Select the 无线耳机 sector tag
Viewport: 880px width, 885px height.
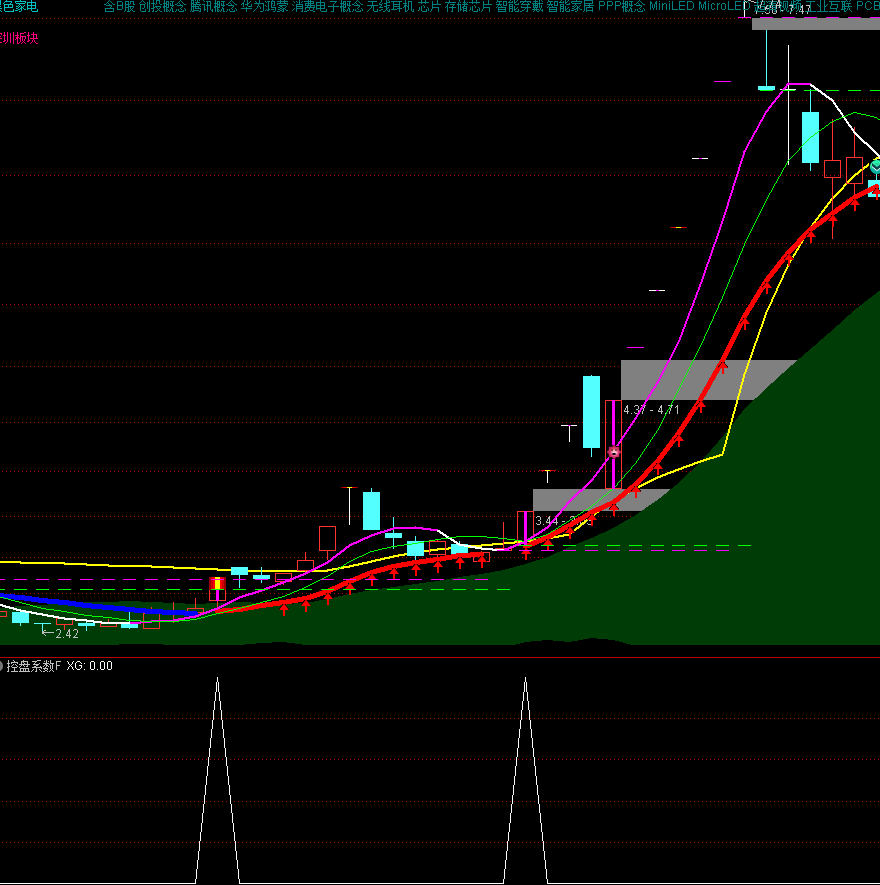pyautogui.click(x=390, y=6)
